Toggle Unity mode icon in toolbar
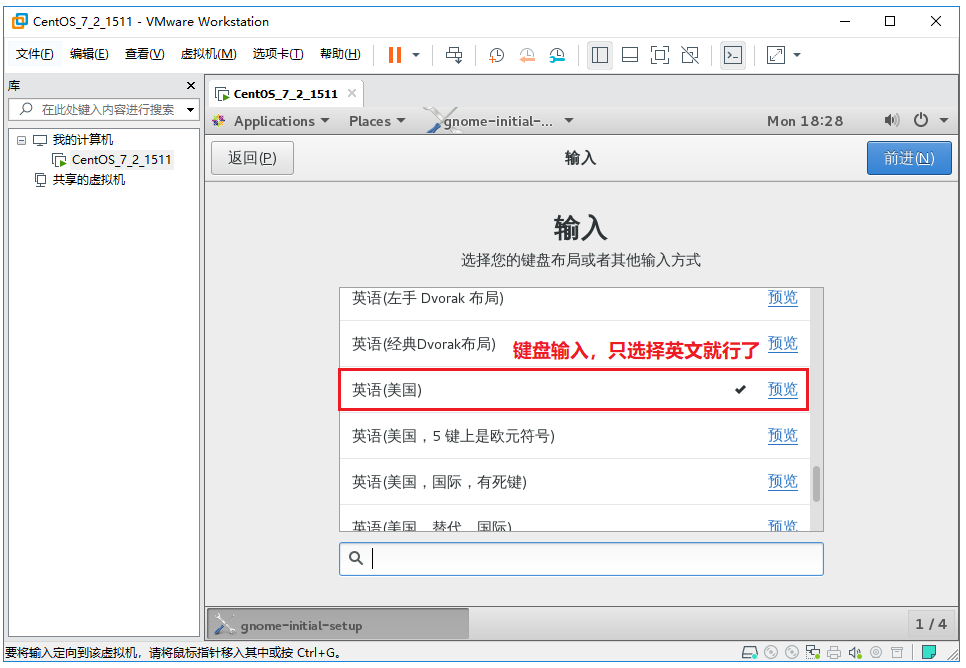The image size is (966, 668). (x=690, y=55)
